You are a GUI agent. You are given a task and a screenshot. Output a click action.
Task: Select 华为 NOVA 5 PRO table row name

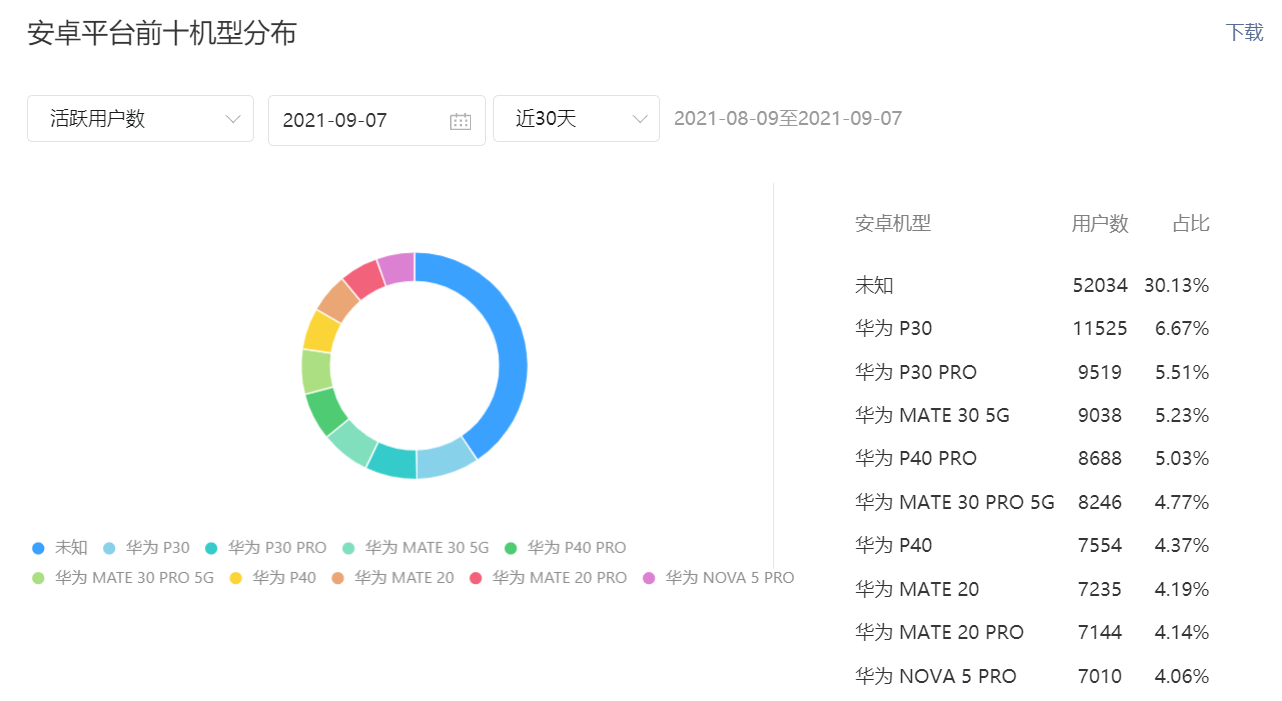coord(935,676)
